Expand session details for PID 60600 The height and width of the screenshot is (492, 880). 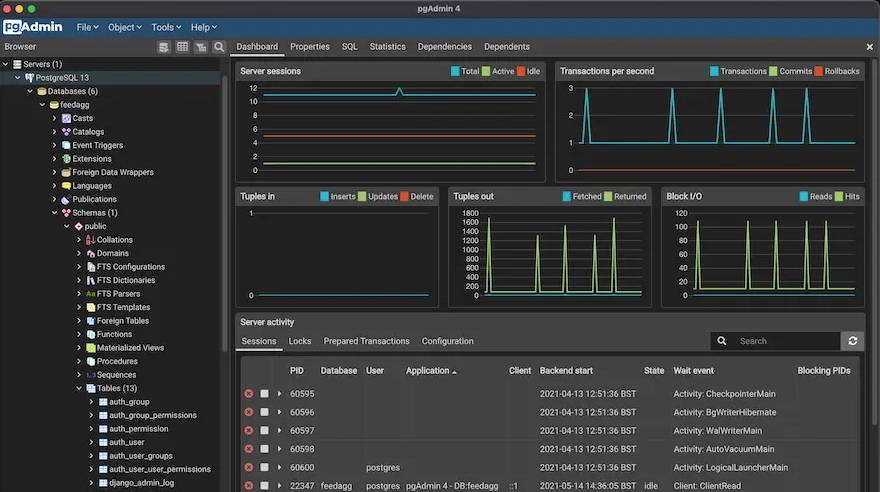coord(279,467)
